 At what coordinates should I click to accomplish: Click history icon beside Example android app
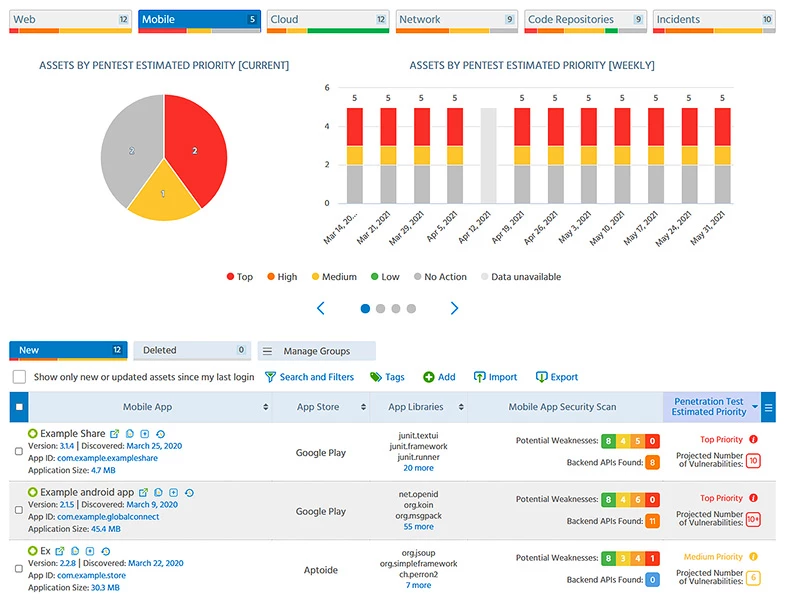click(189, 493)
